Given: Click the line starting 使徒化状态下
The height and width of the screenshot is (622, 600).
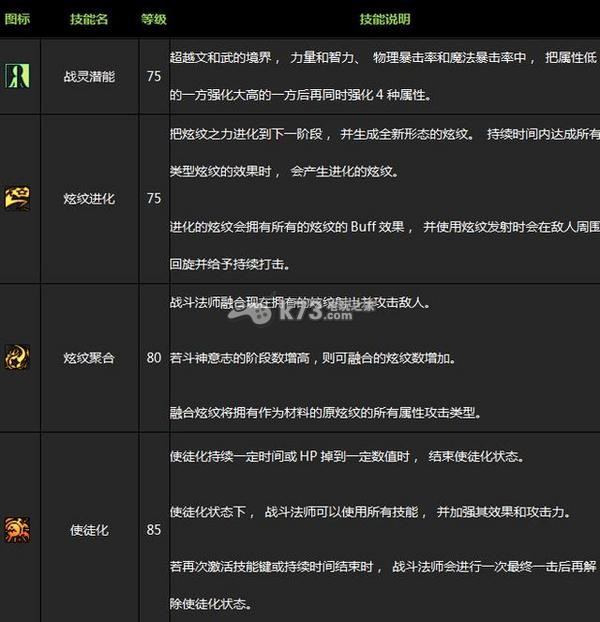Looking at the screenshot, I should pyautogui.click(x=370, y=512).
